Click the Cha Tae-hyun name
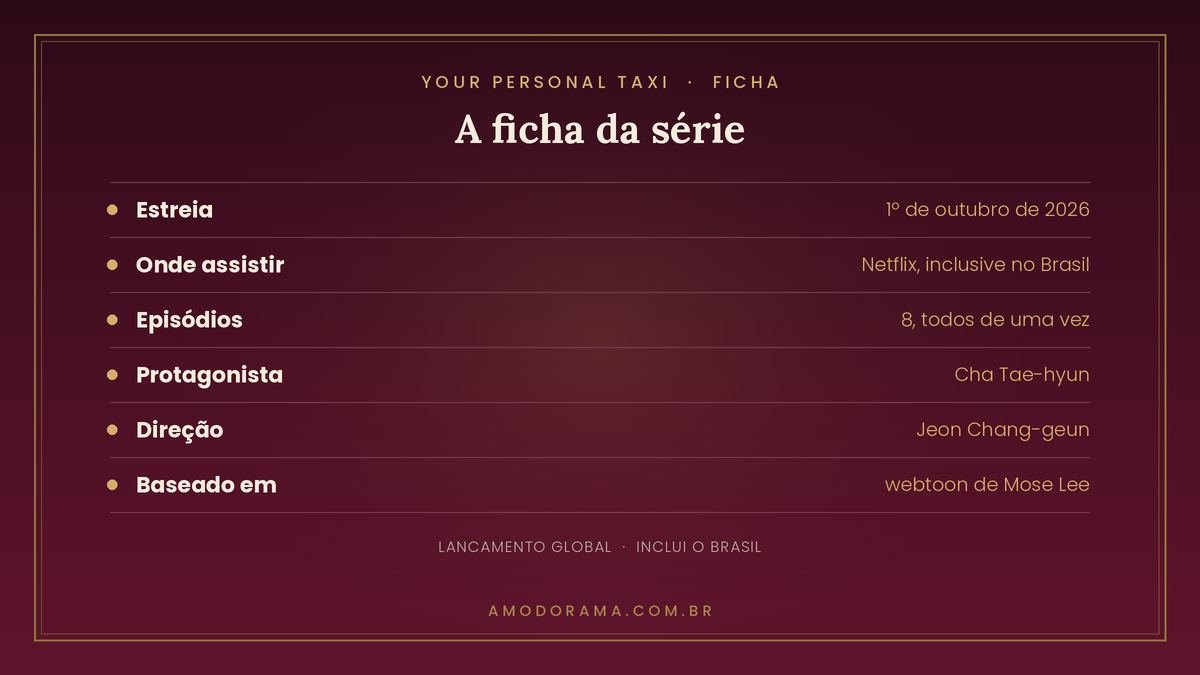The width and height of the screenshot is (1200, 675). click(x=1022, y=375)
